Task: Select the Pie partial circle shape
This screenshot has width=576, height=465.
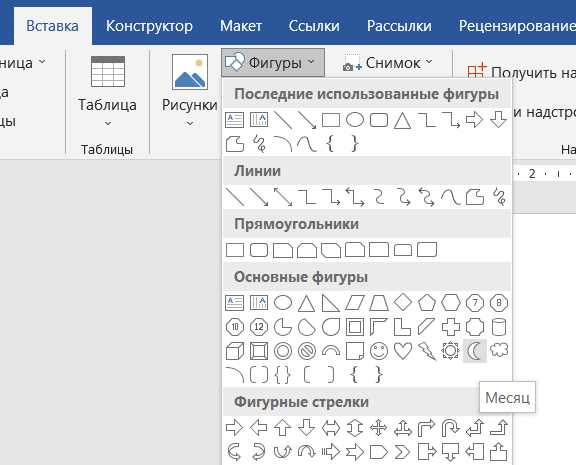Action: pyautogui.click(x=283, y=327)
